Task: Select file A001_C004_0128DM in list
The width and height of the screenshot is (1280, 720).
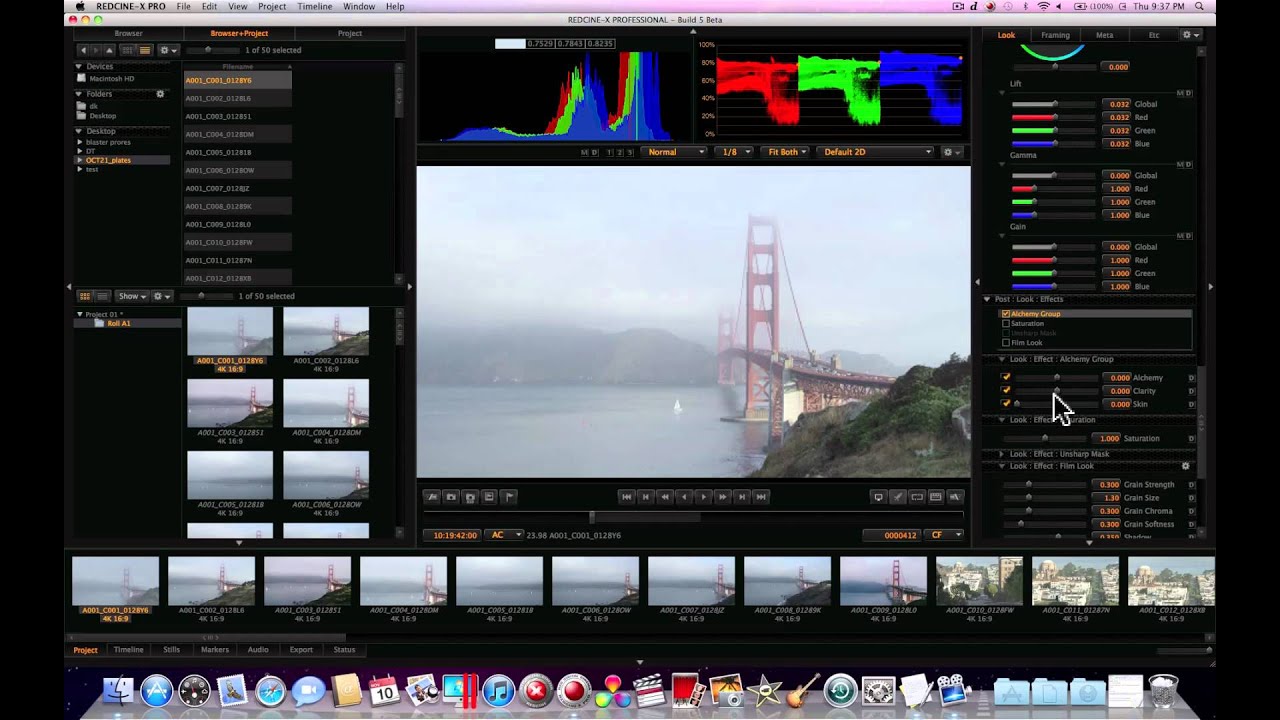Action: (x=238, y=134)
